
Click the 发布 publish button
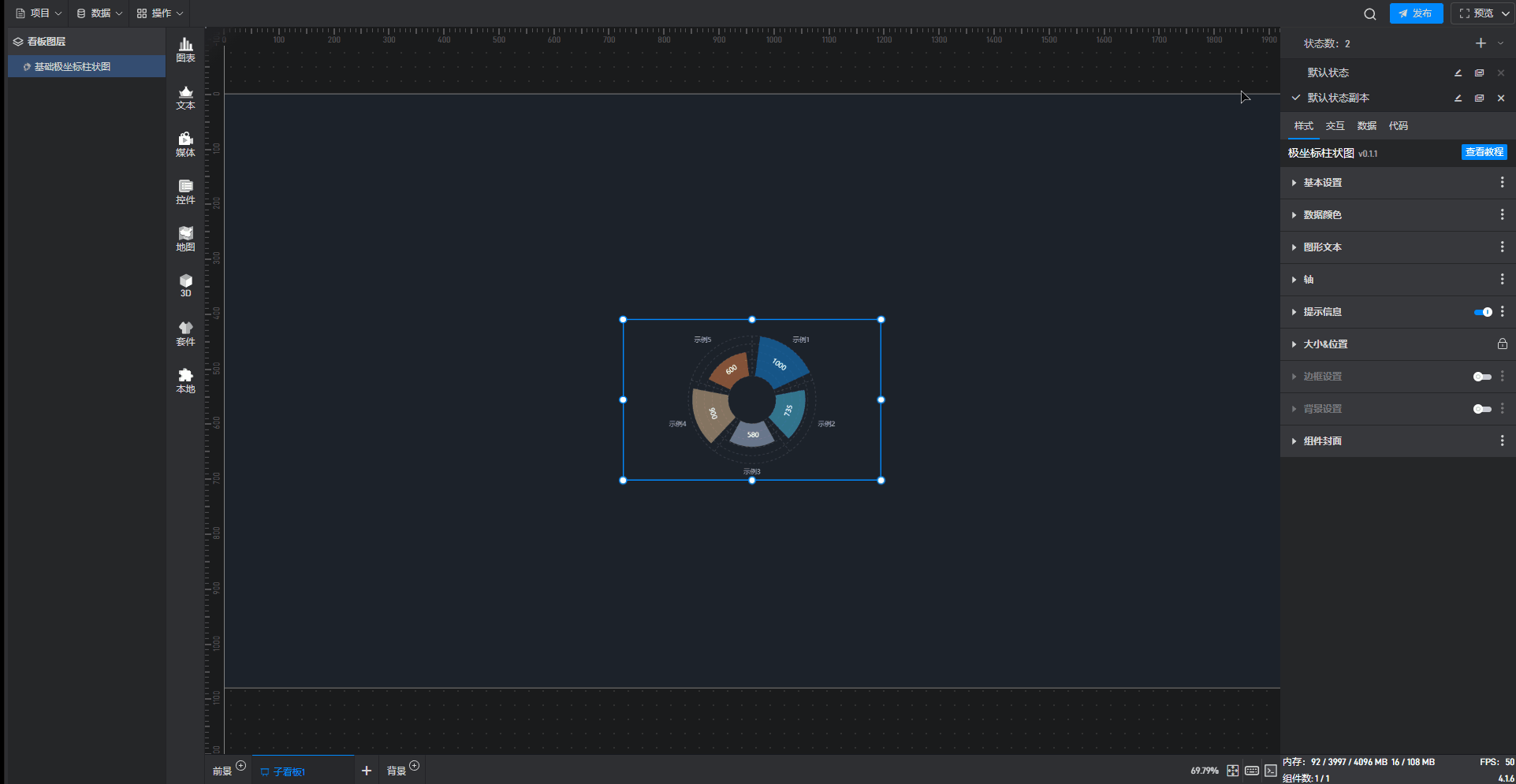1416,13
